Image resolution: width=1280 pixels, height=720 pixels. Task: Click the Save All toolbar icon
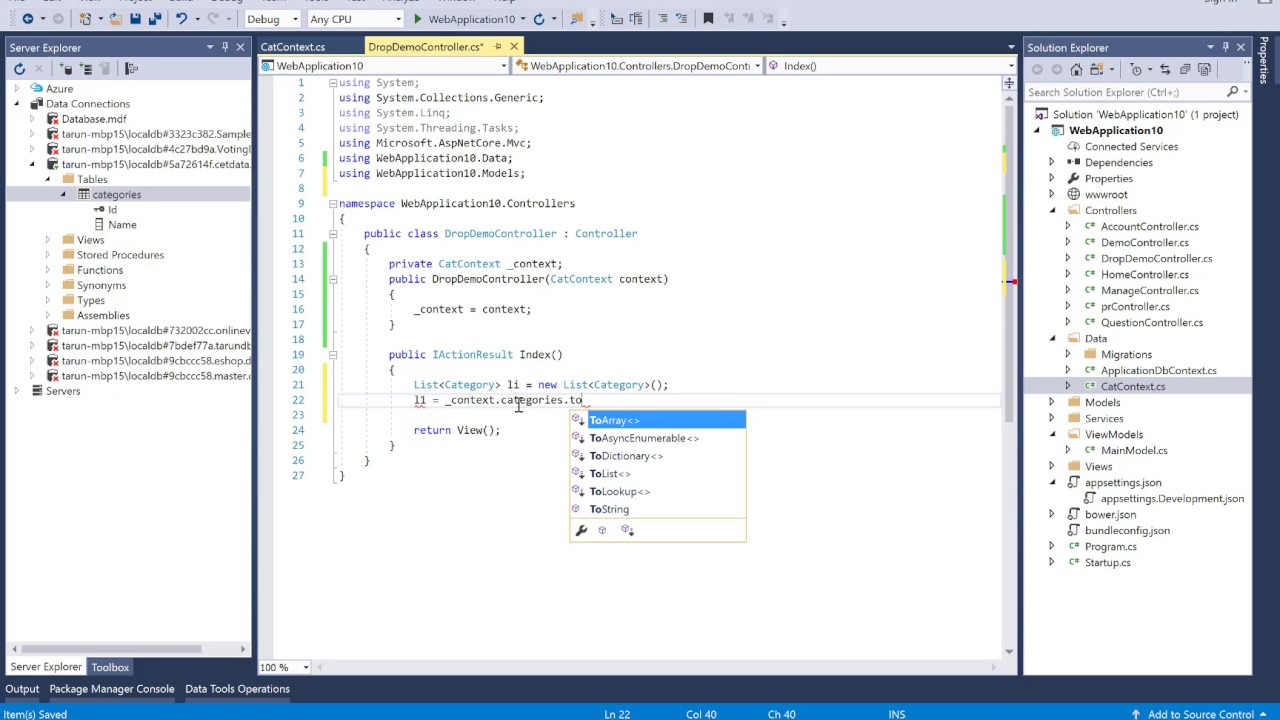(156, 18)
